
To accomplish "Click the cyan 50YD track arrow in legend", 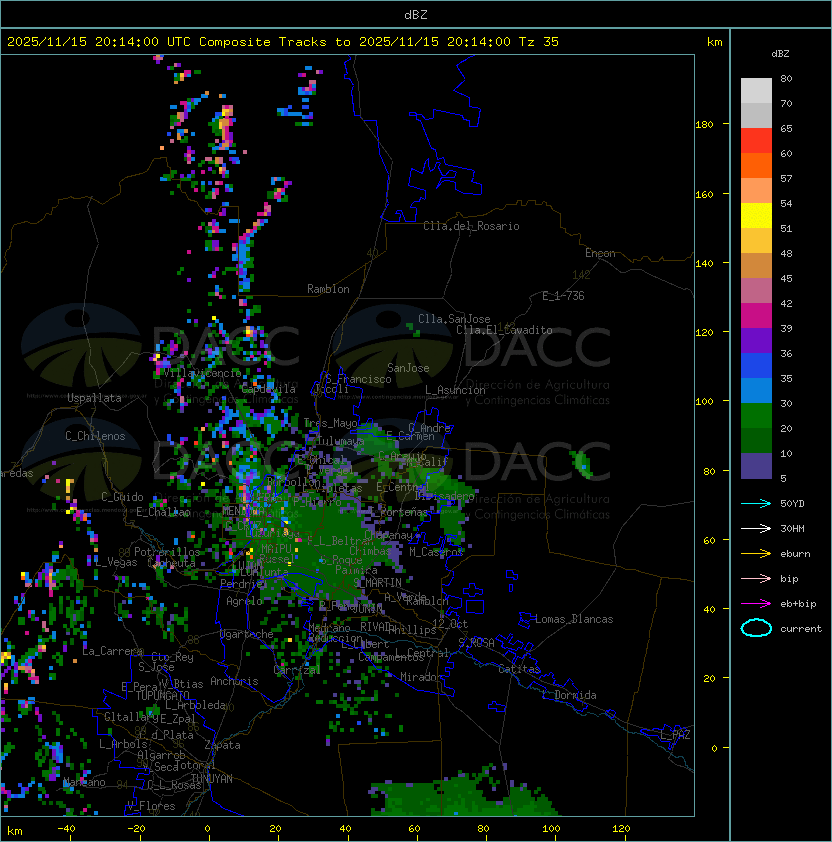I will (x=756, y=503).
